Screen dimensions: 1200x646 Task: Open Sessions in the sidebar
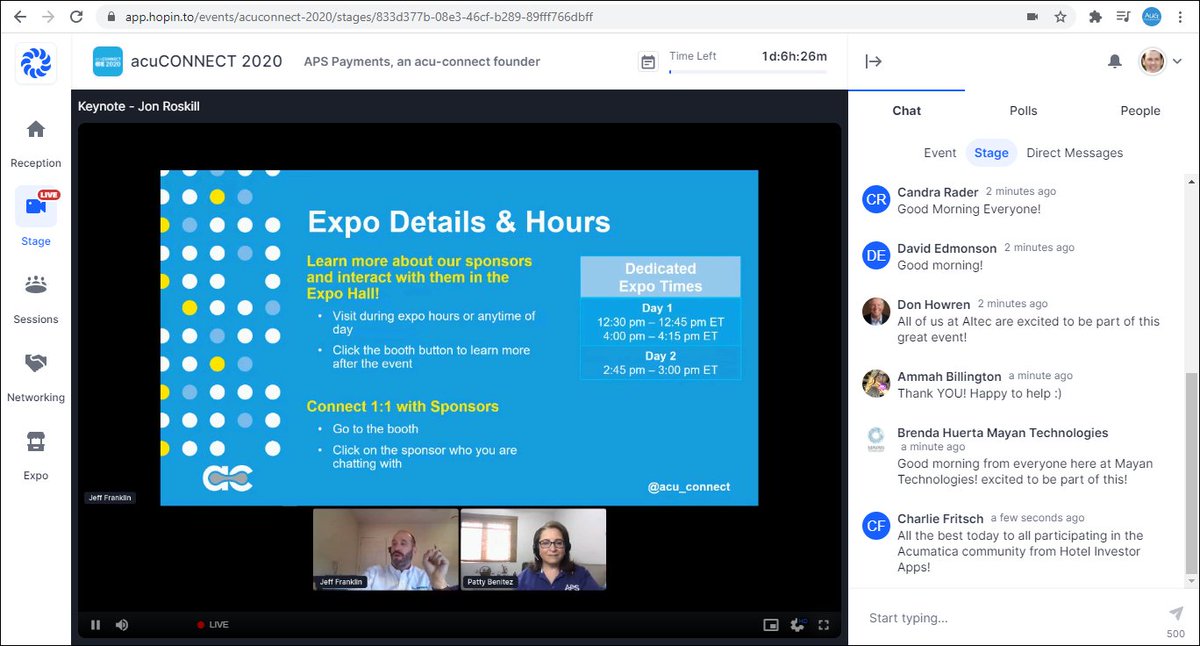pos(36,299)
